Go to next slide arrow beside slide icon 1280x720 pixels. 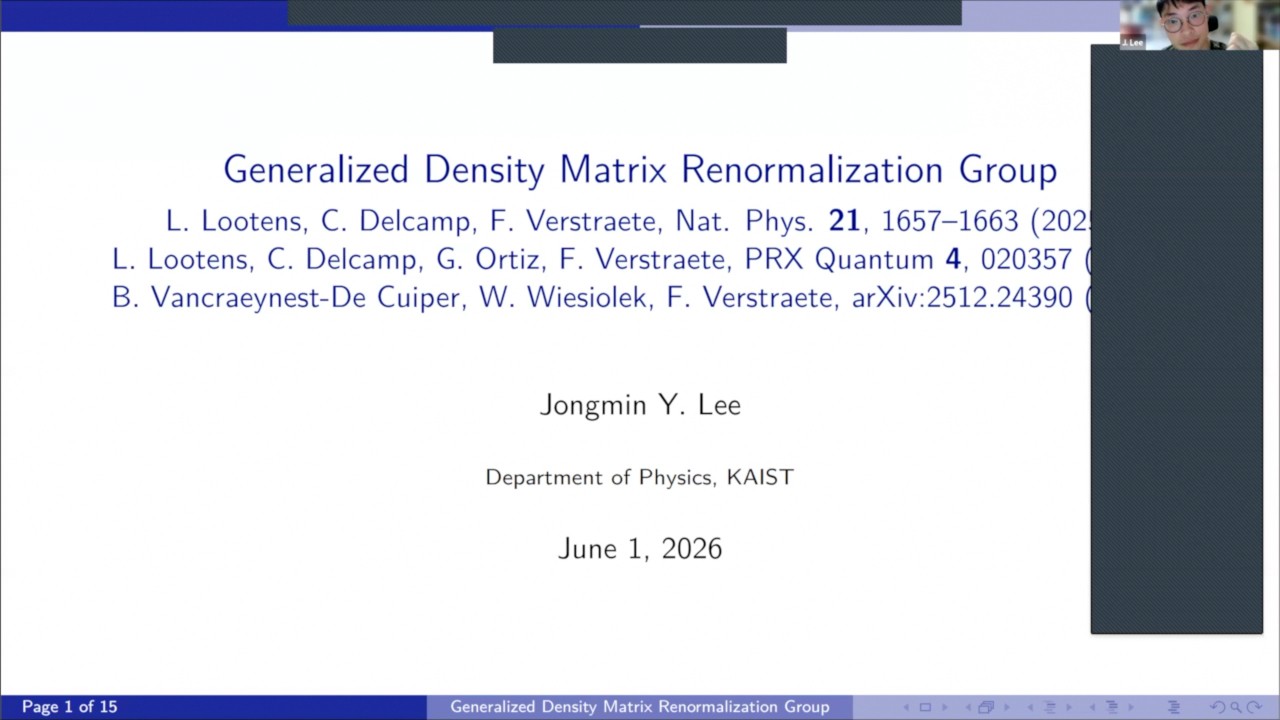pyautogui.click(x=945, y=707)
